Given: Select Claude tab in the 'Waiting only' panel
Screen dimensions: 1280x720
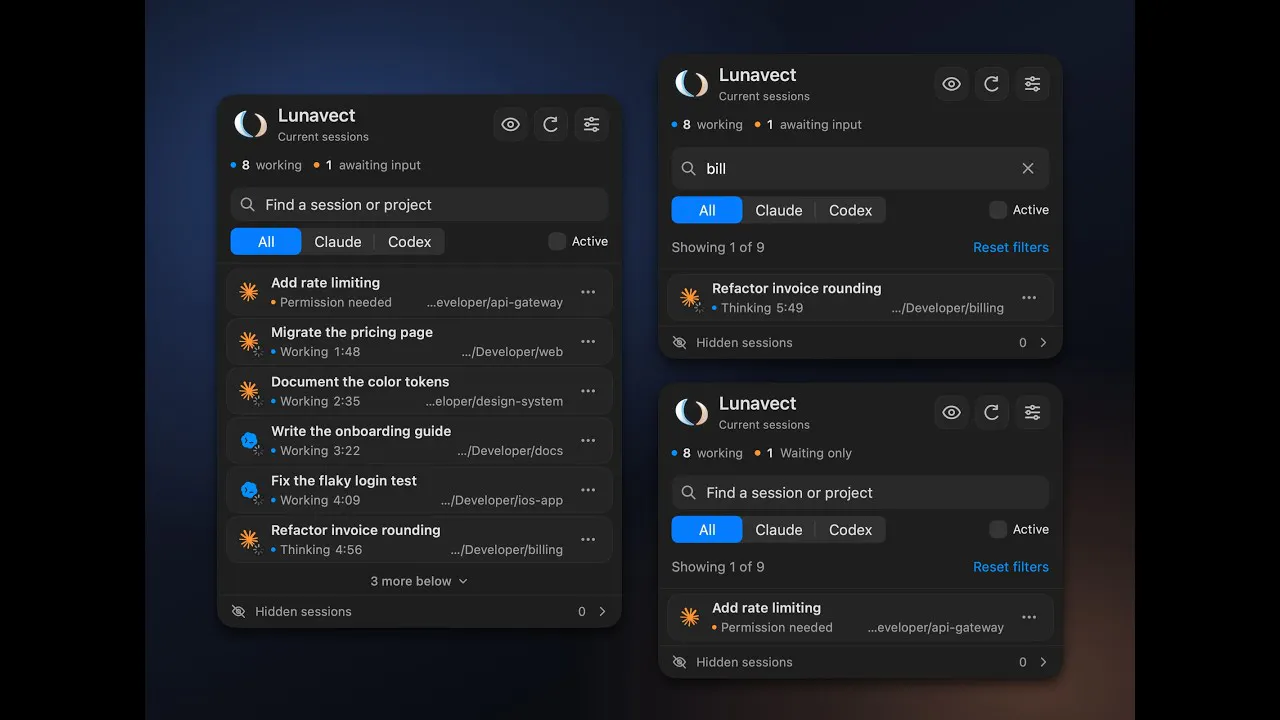Looking at the screenshot, I should coord(779,530).
